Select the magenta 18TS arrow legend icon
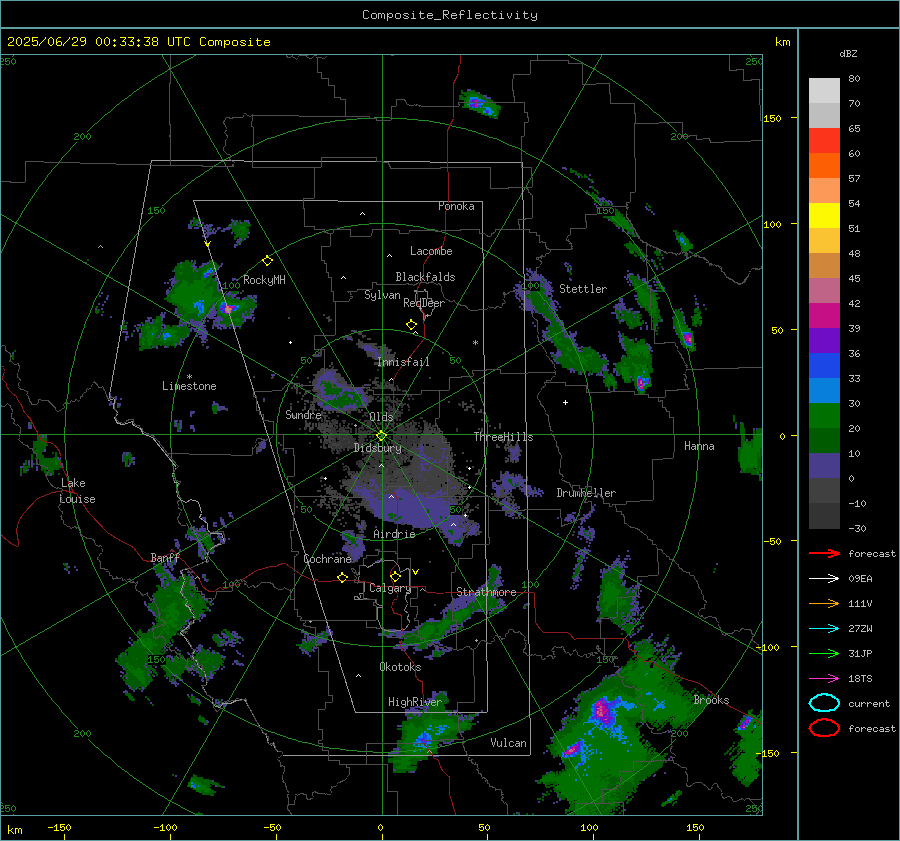 click(824, 679)
